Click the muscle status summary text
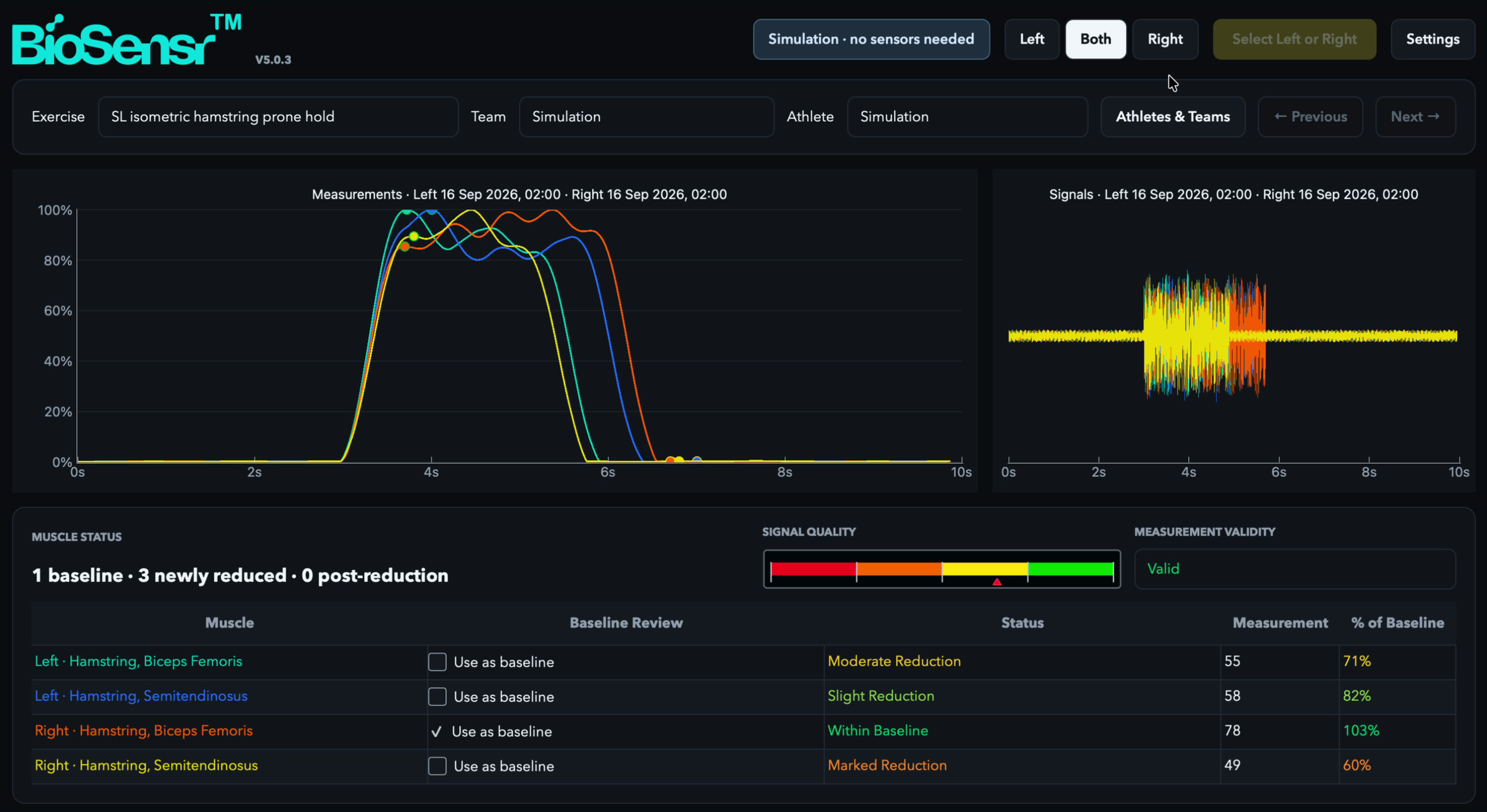The image size is (1487, 812). point(240,575)
